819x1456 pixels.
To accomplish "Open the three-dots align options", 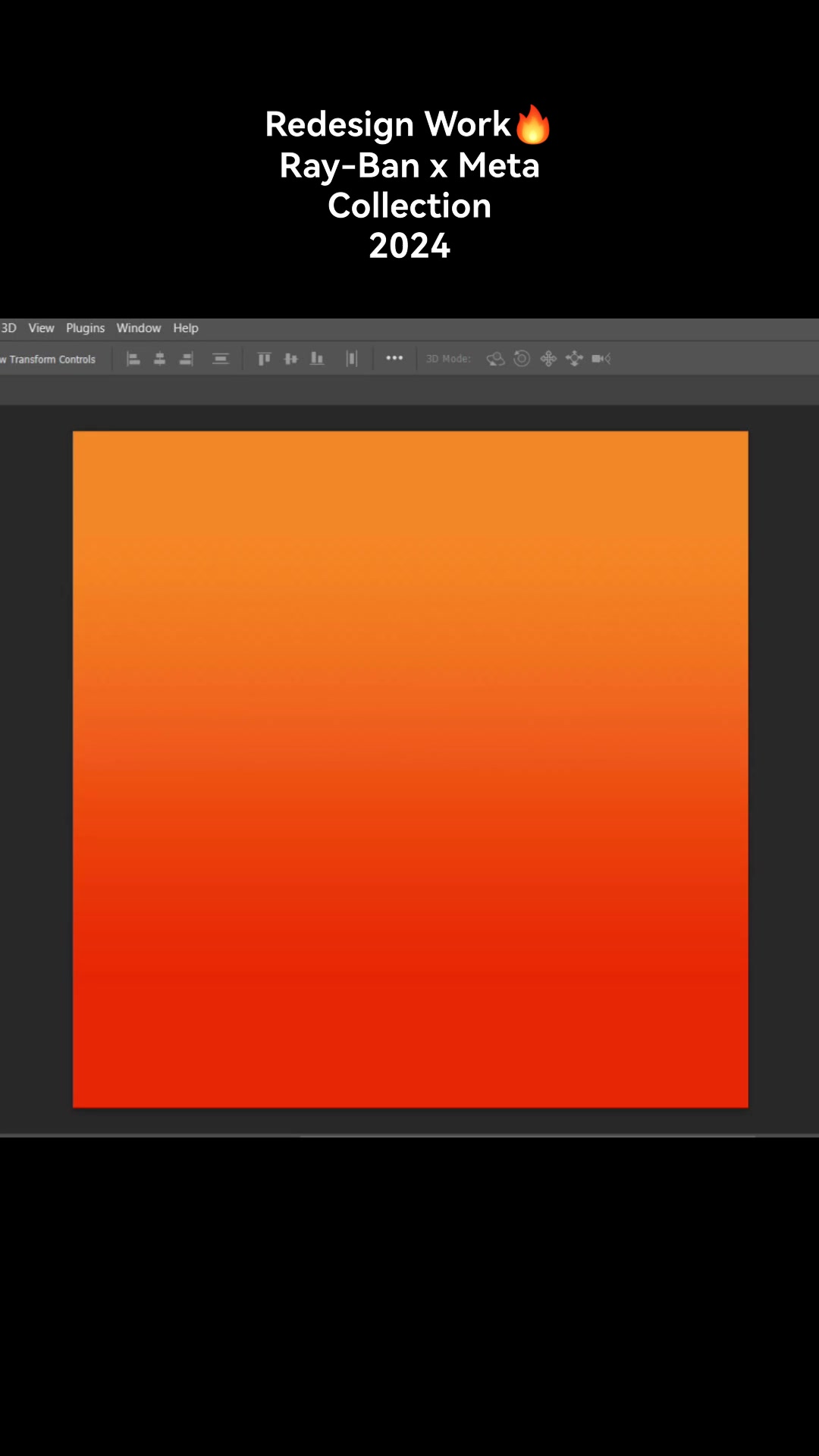I will (394, 359).
